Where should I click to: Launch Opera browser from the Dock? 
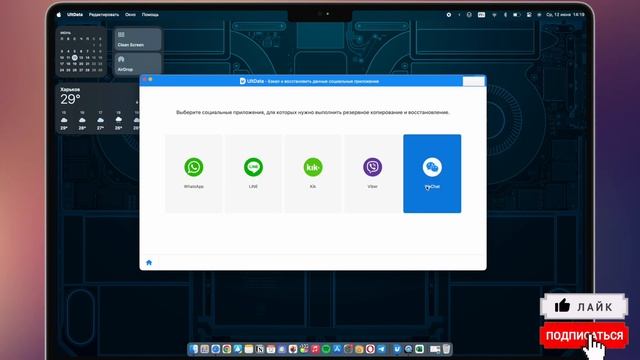coord(370,349)
